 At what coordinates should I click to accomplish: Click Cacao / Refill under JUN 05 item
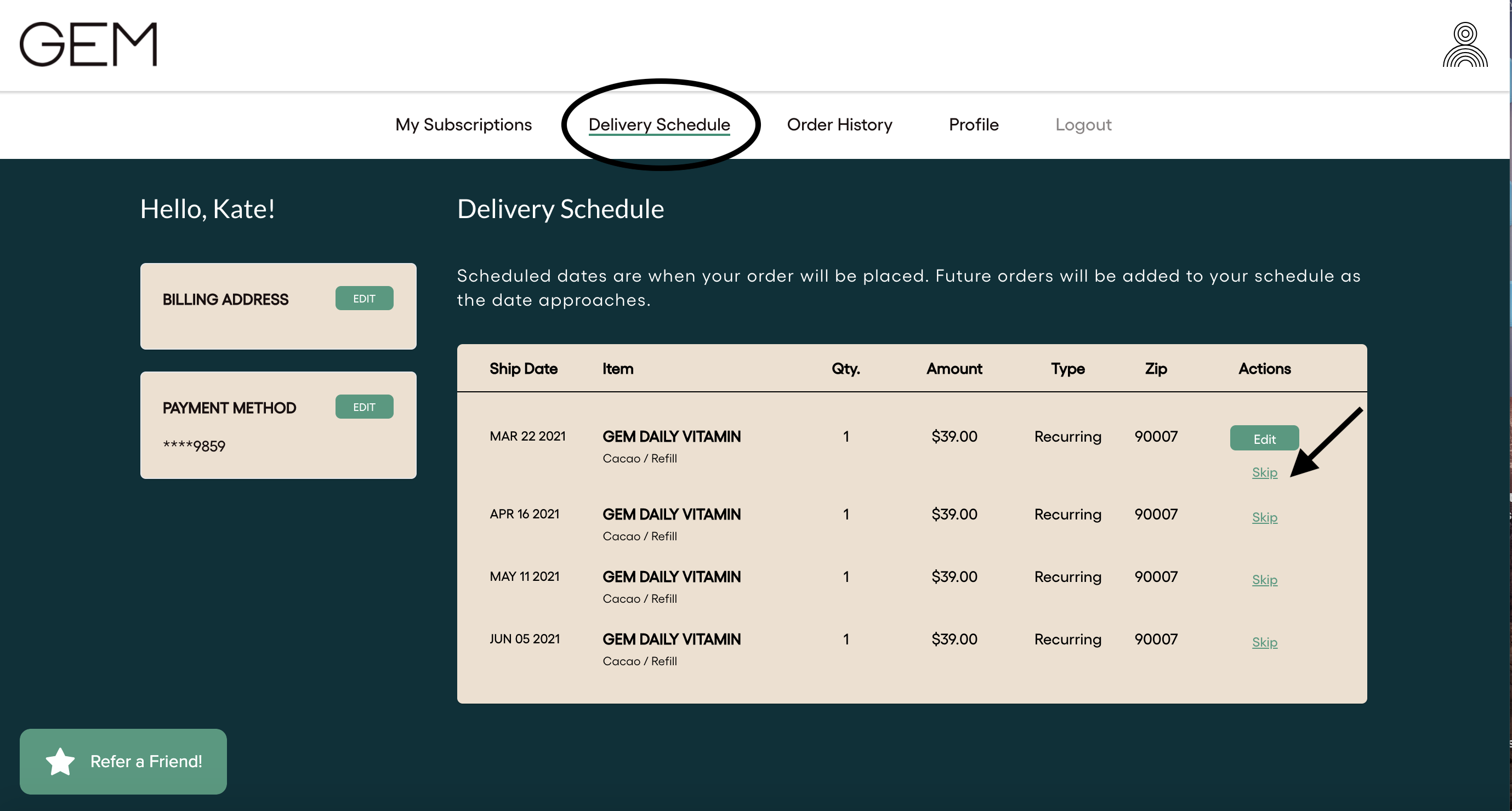tap(640, 661)
